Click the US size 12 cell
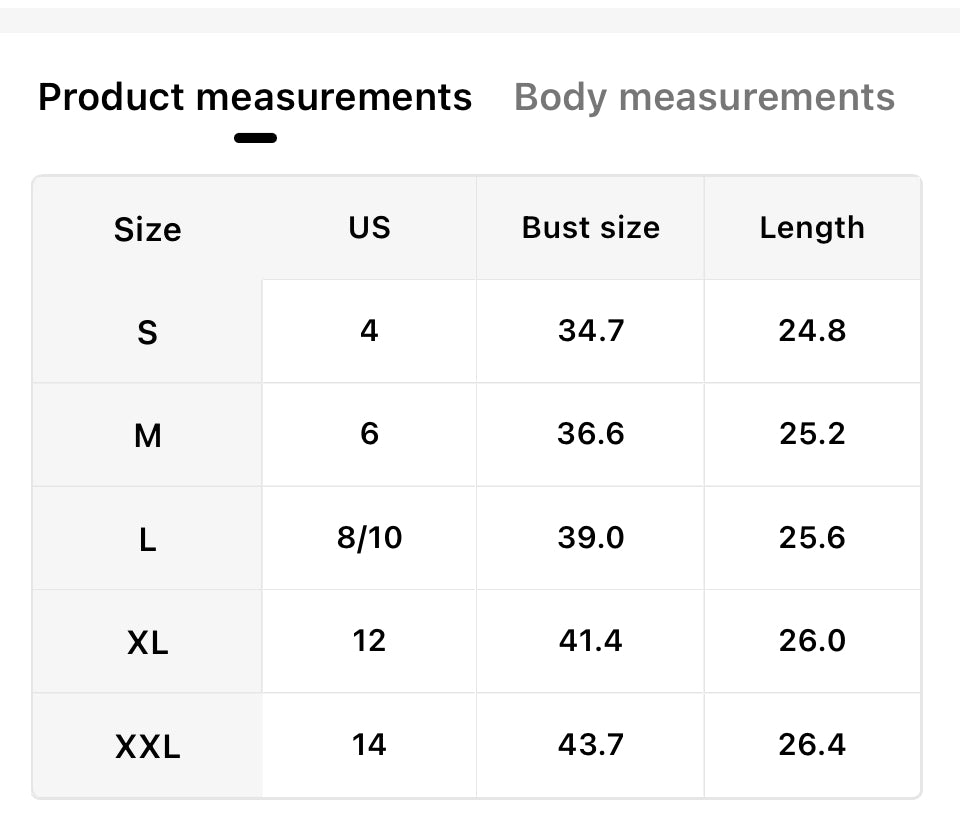This screenshot has width=960, height=835. coord(369,641)
